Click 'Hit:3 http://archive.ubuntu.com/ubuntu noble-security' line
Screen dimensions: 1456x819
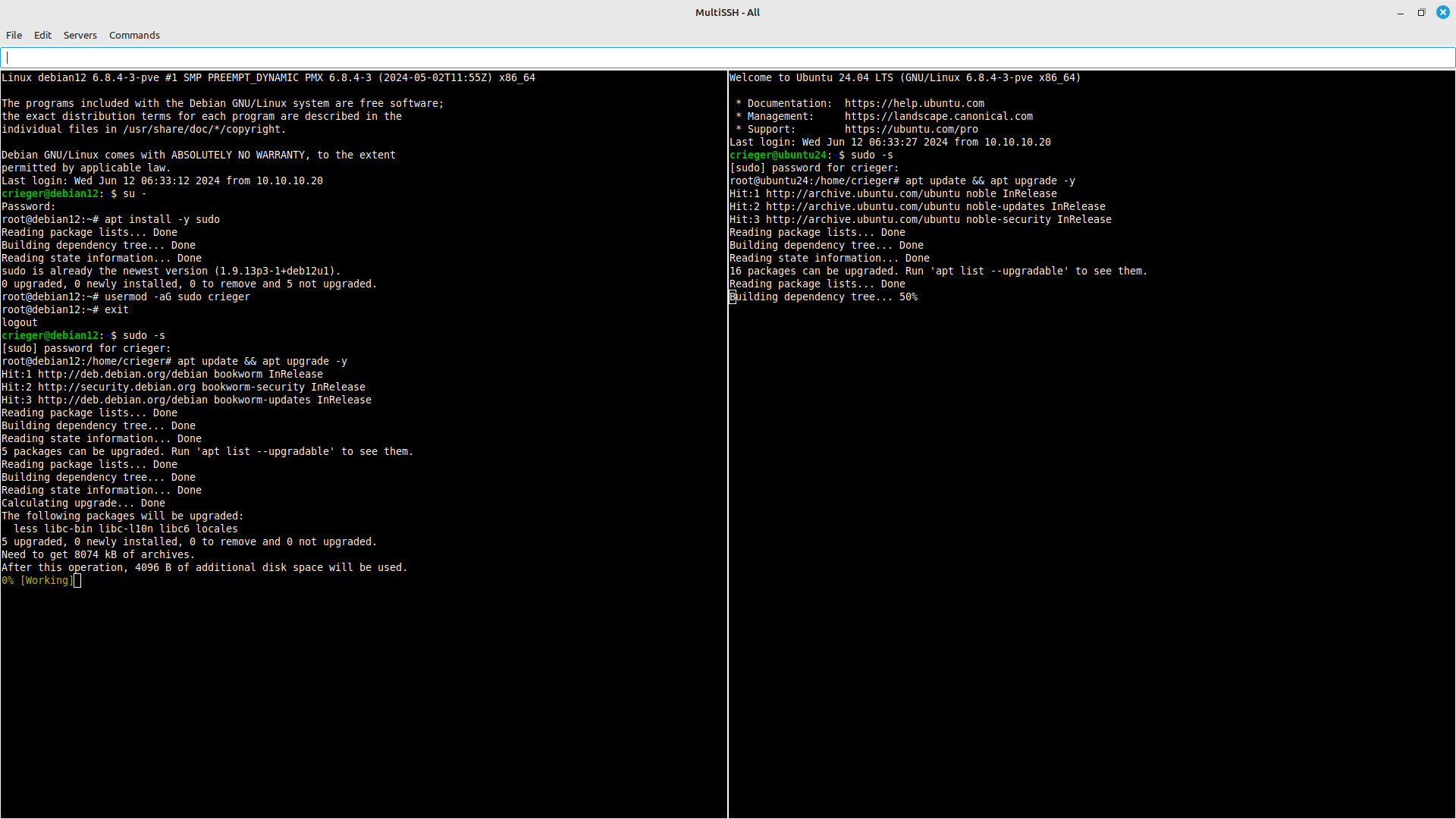pos(921,219)
